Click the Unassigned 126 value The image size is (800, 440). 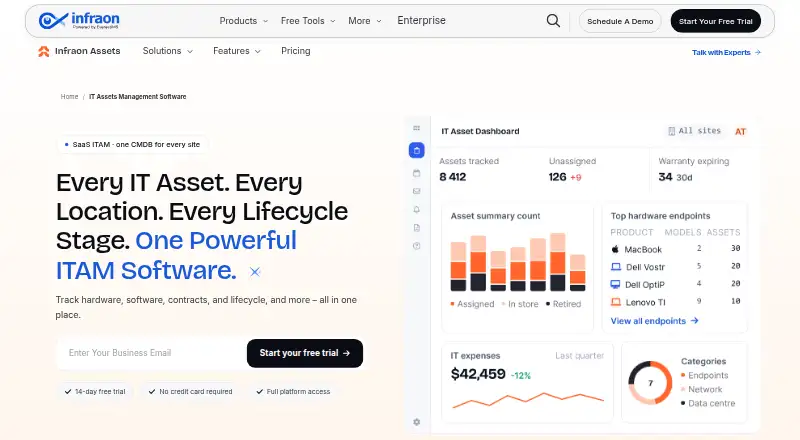[x=557, y=177]
